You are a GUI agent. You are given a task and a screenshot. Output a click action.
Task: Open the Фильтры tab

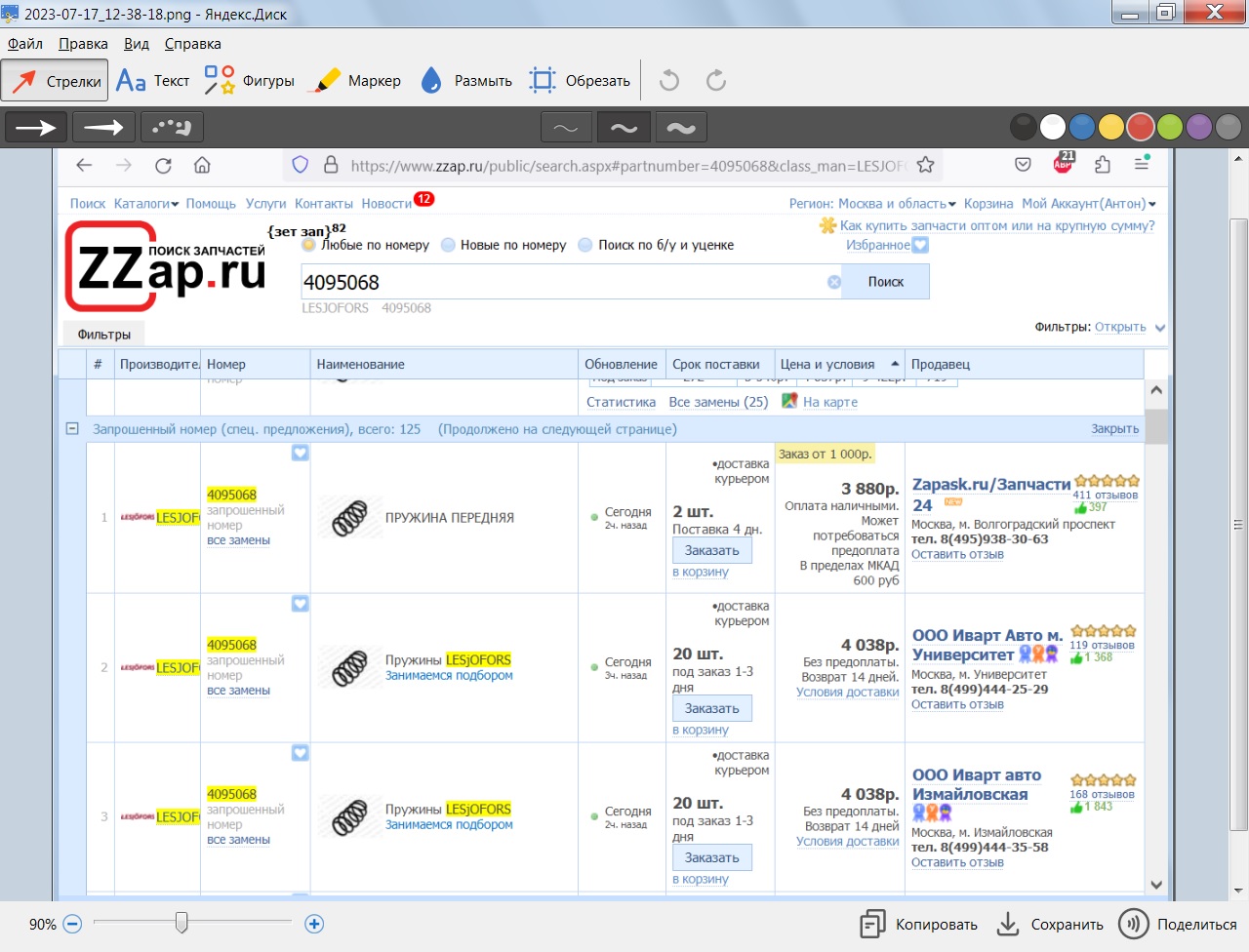click(x=104, y=335)
